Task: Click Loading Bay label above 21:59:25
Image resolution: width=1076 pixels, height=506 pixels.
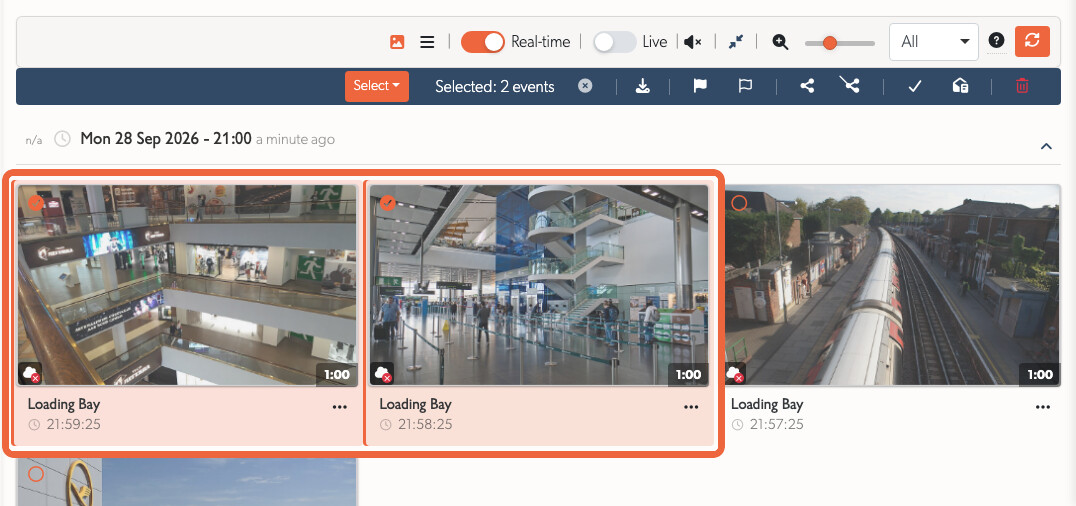Action: click(64, 404)
